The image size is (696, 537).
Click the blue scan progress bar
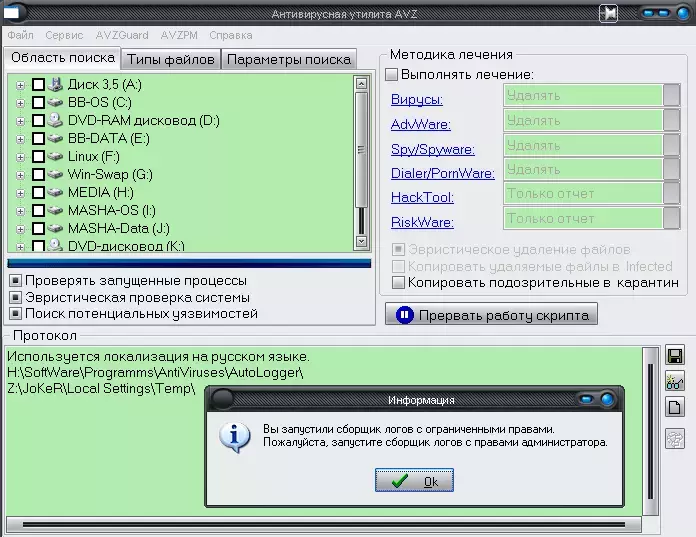[x=189, y=264]
